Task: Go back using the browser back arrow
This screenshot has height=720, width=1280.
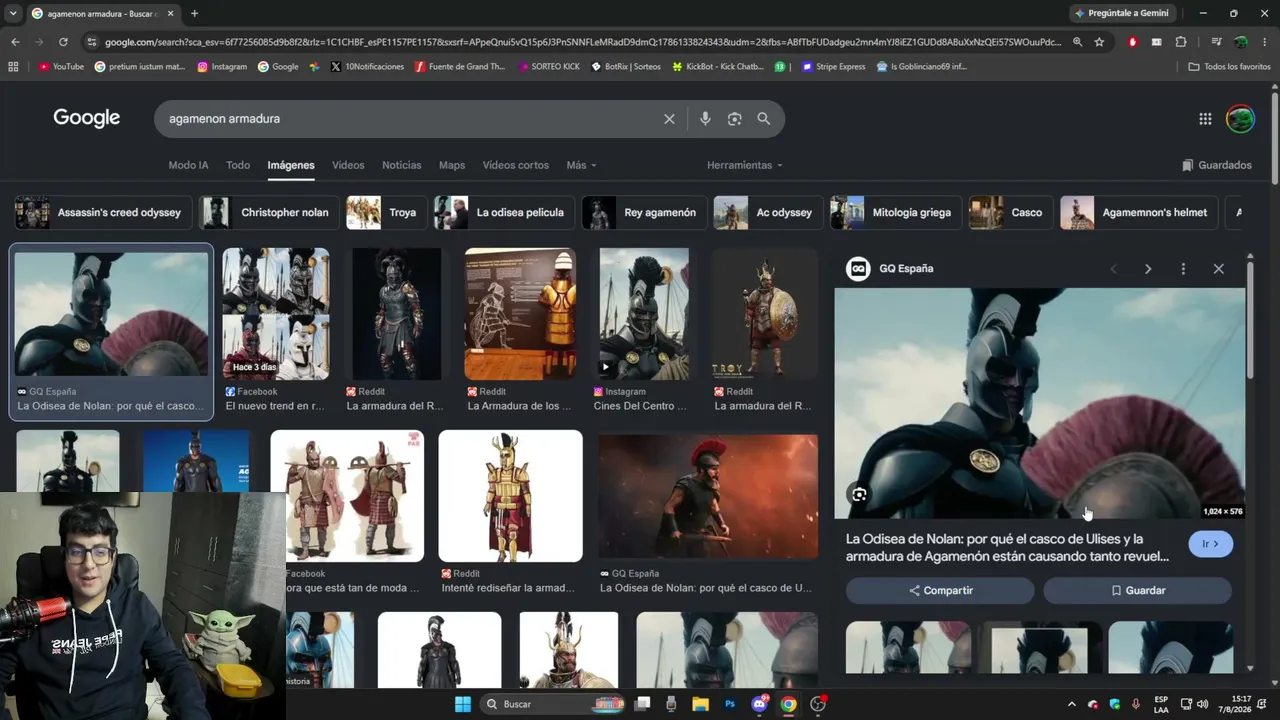Action: (15, 42)
